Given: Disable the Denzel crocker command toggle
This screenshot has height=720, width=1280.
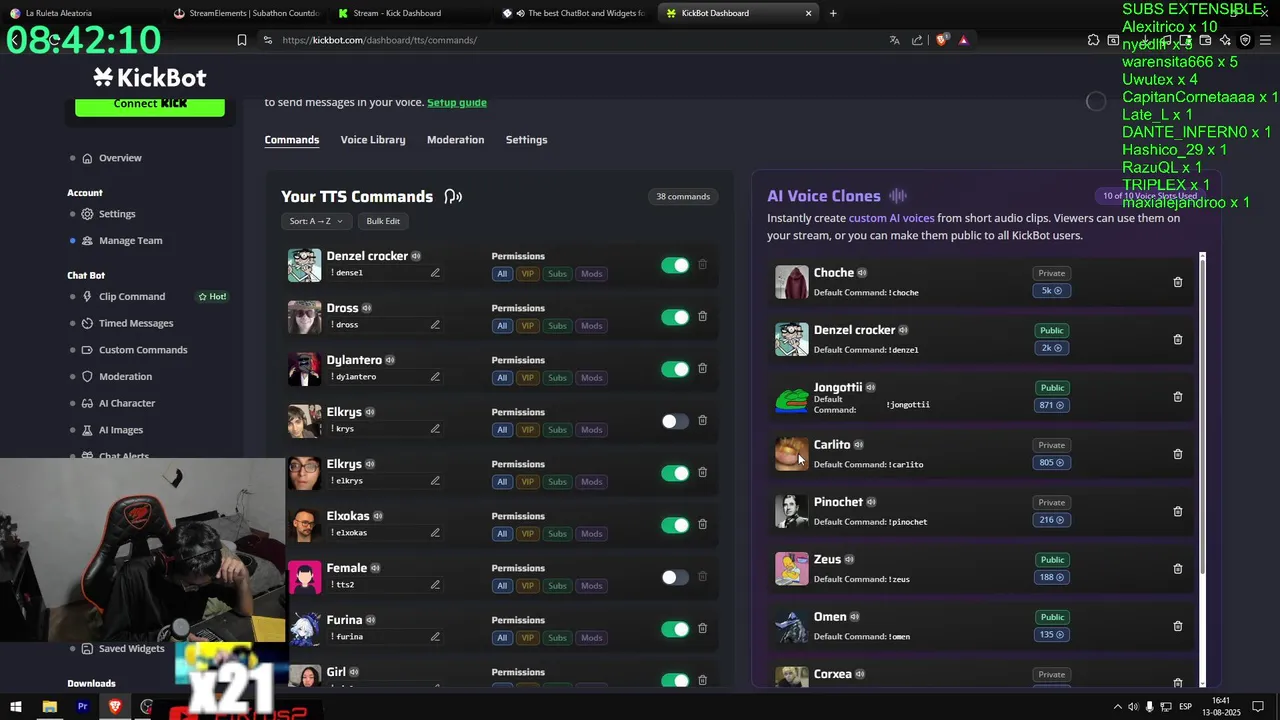Looking at the screenshot, I should click(675, 265).
